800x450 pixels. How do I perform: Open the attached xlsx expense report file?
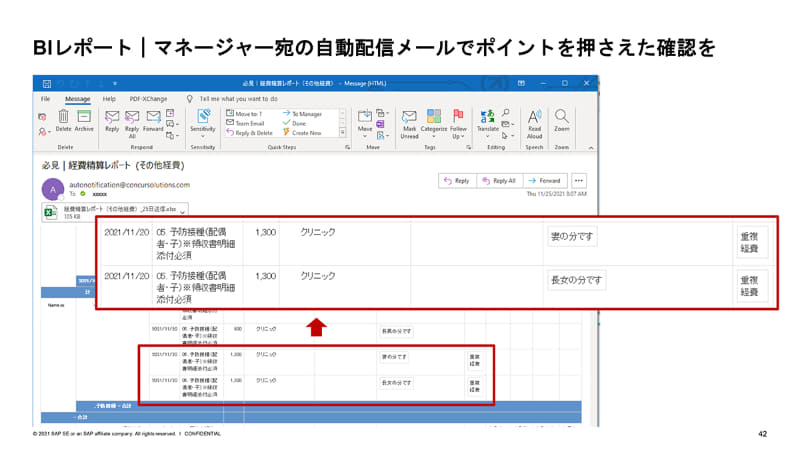pyautogui.click(x=115, y=212)
